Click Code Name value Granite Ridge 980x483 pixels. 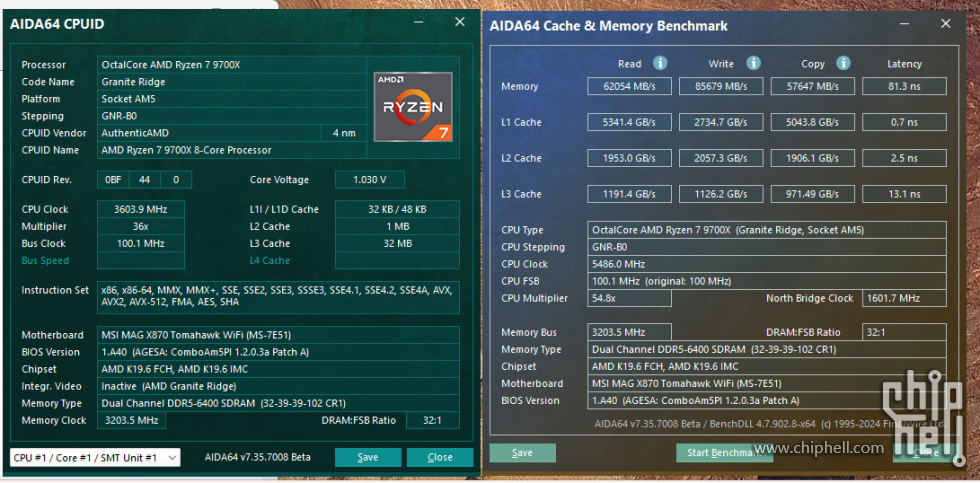tap(232, 82)
